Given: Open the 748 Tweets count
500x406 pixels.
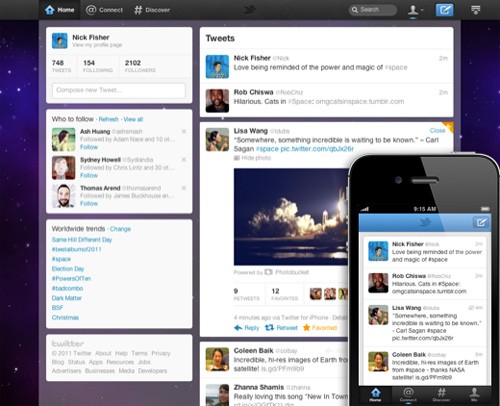Looking at the screenshot, I should tap(61, 66).
